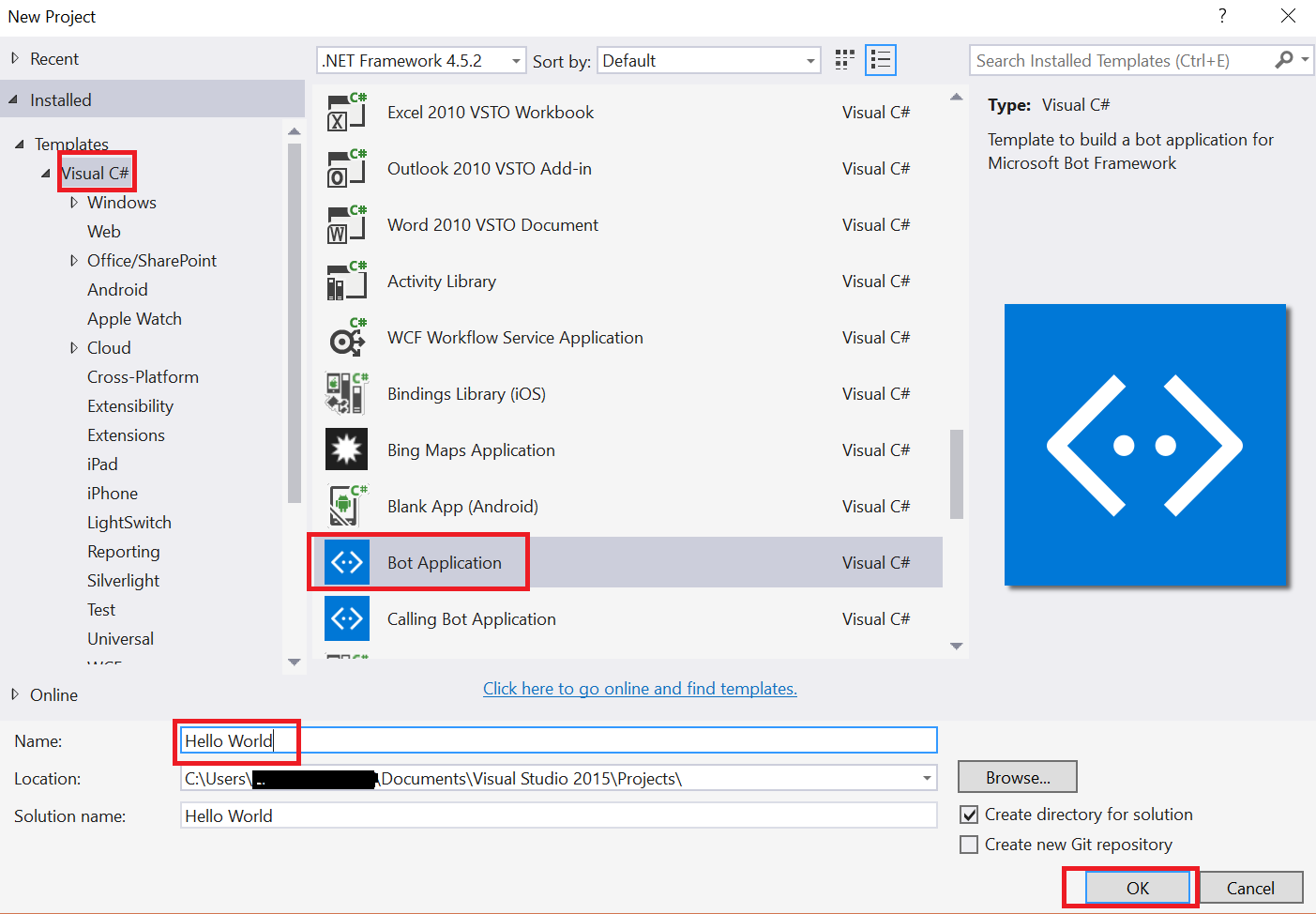Screen dimensions: 1316x914
Task: Select Silverlight category
Action: click(123, 581)
